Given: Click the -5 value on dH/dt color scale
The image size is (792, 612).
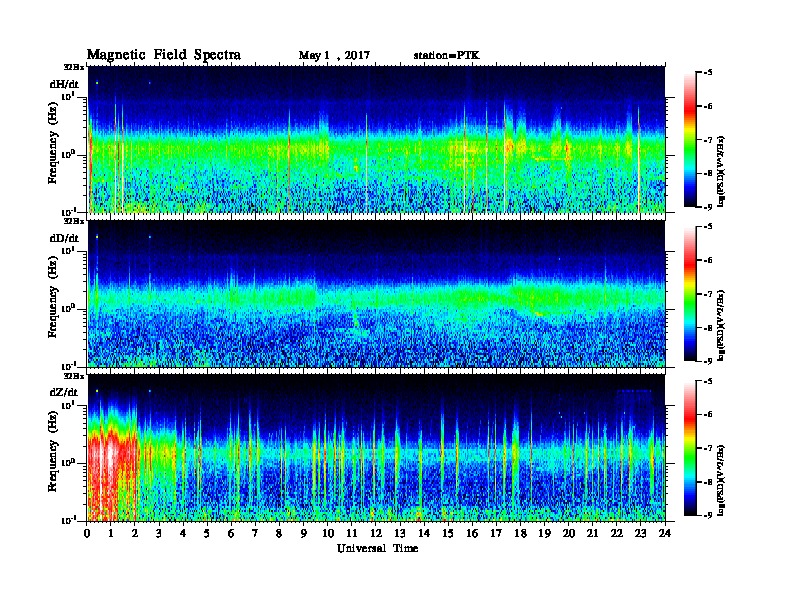Looking at the screenshot, I should pos(708,73).
